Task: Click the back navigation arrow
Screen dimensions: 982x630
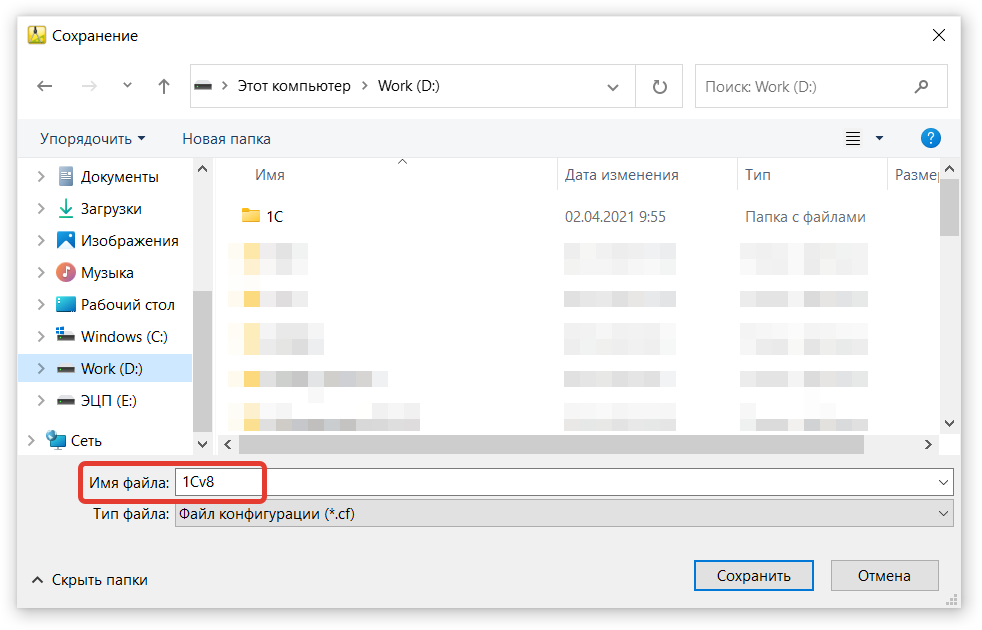Action: (x=44, y=87)
